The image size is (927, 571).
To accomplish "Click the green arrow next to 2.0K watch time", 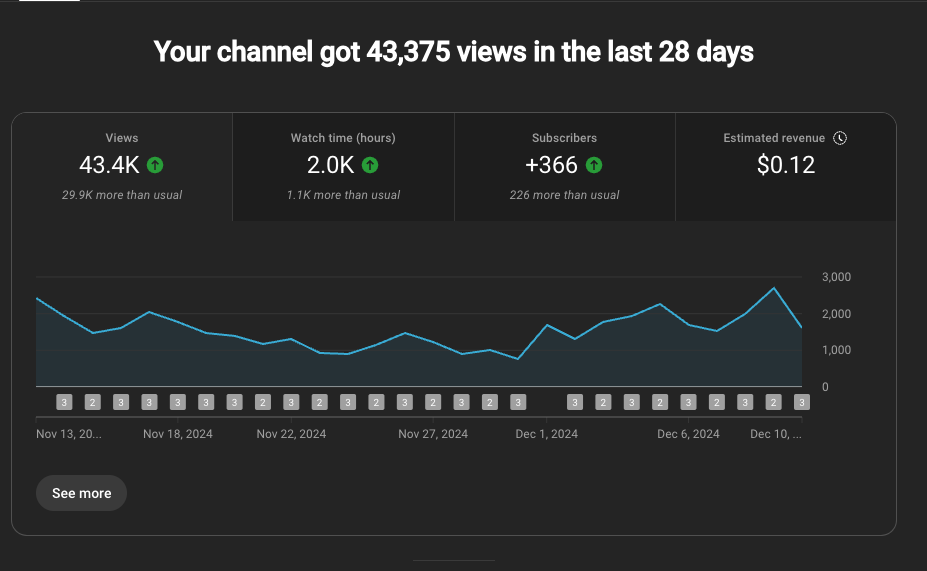I will [370, 165].
